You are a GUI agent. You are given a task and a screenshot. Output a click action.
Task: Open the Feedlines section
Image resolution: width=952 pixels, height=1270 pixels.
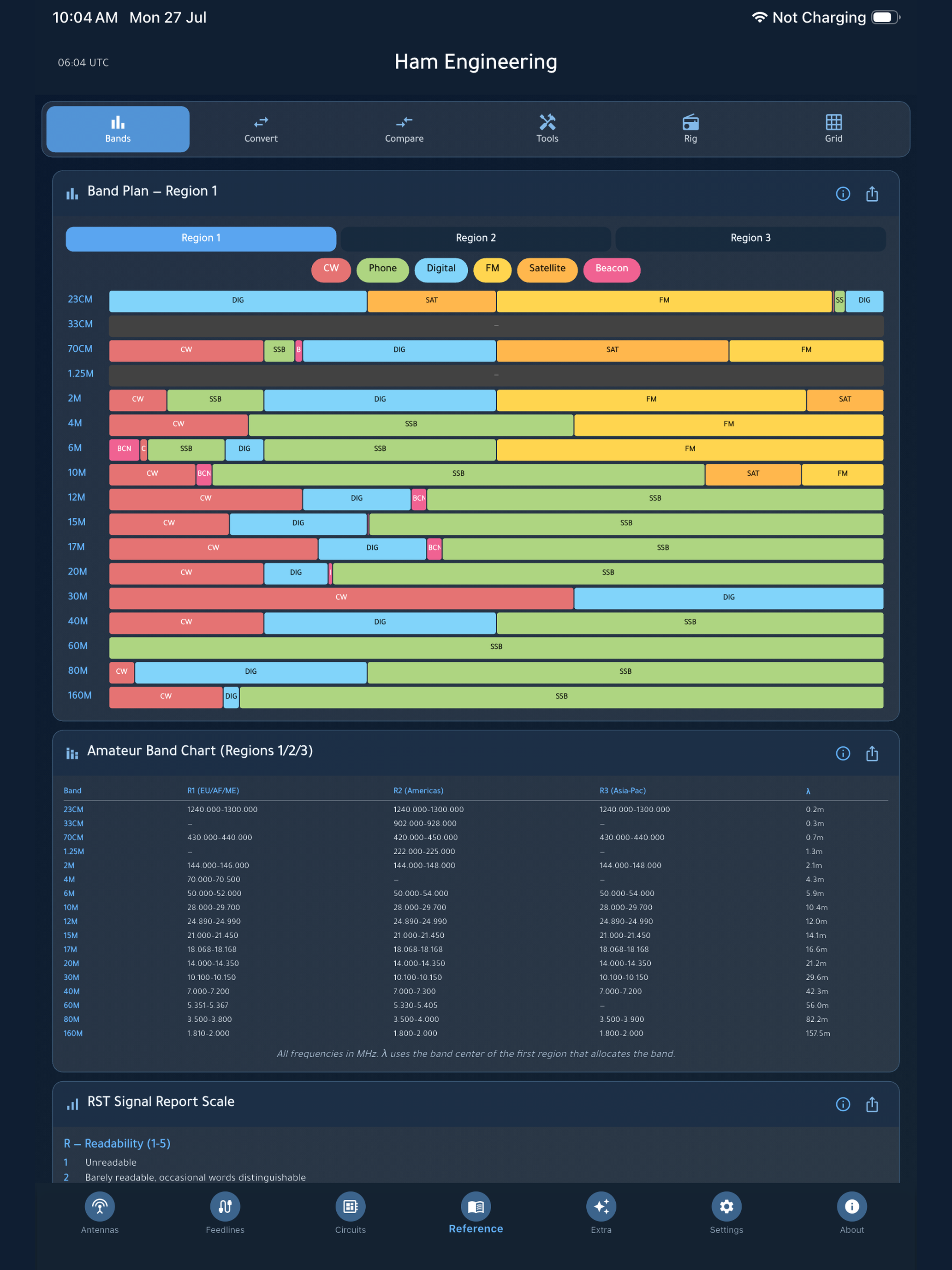[x=225, y=1213]
